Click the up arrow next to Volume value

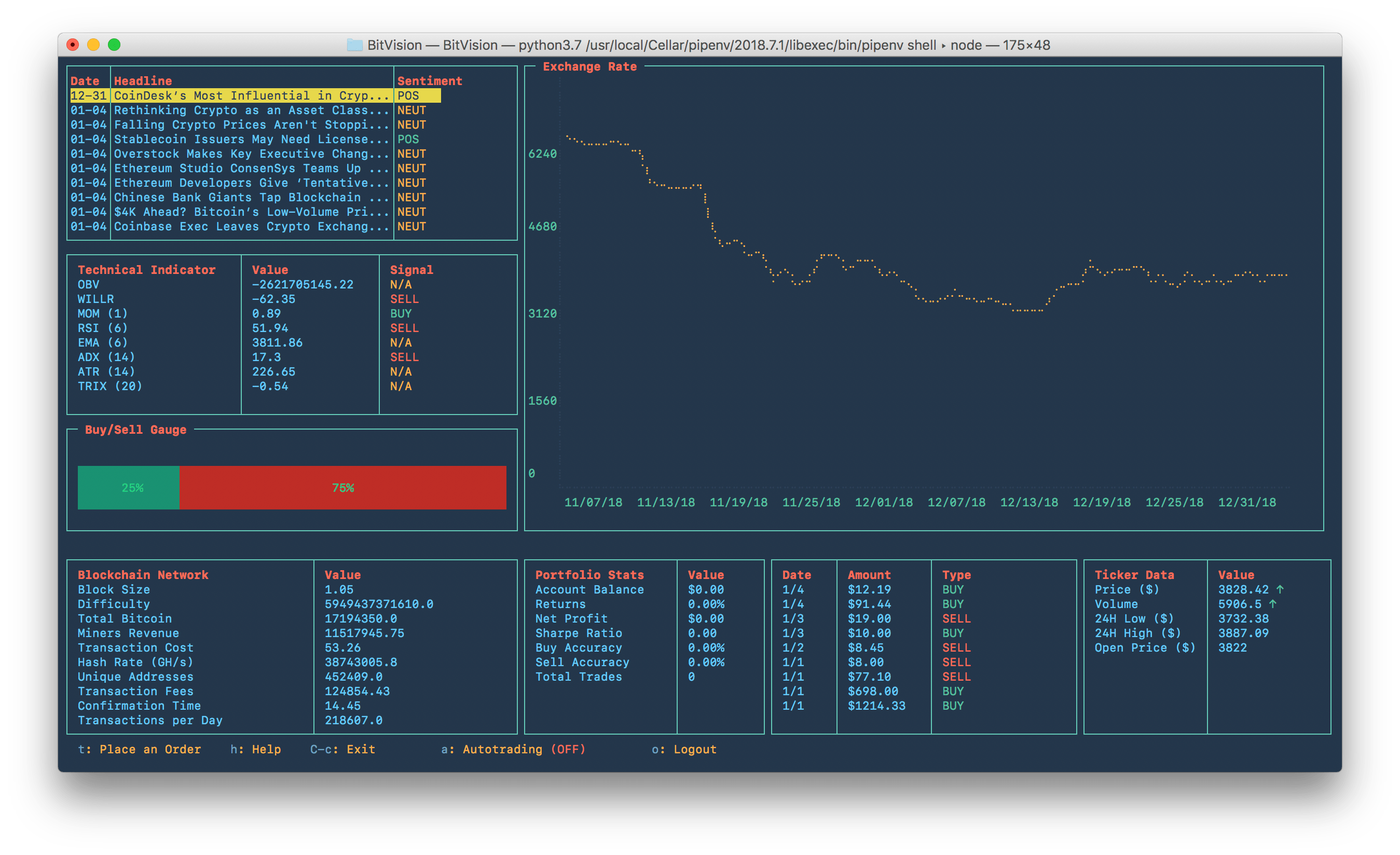point(1272,604)
